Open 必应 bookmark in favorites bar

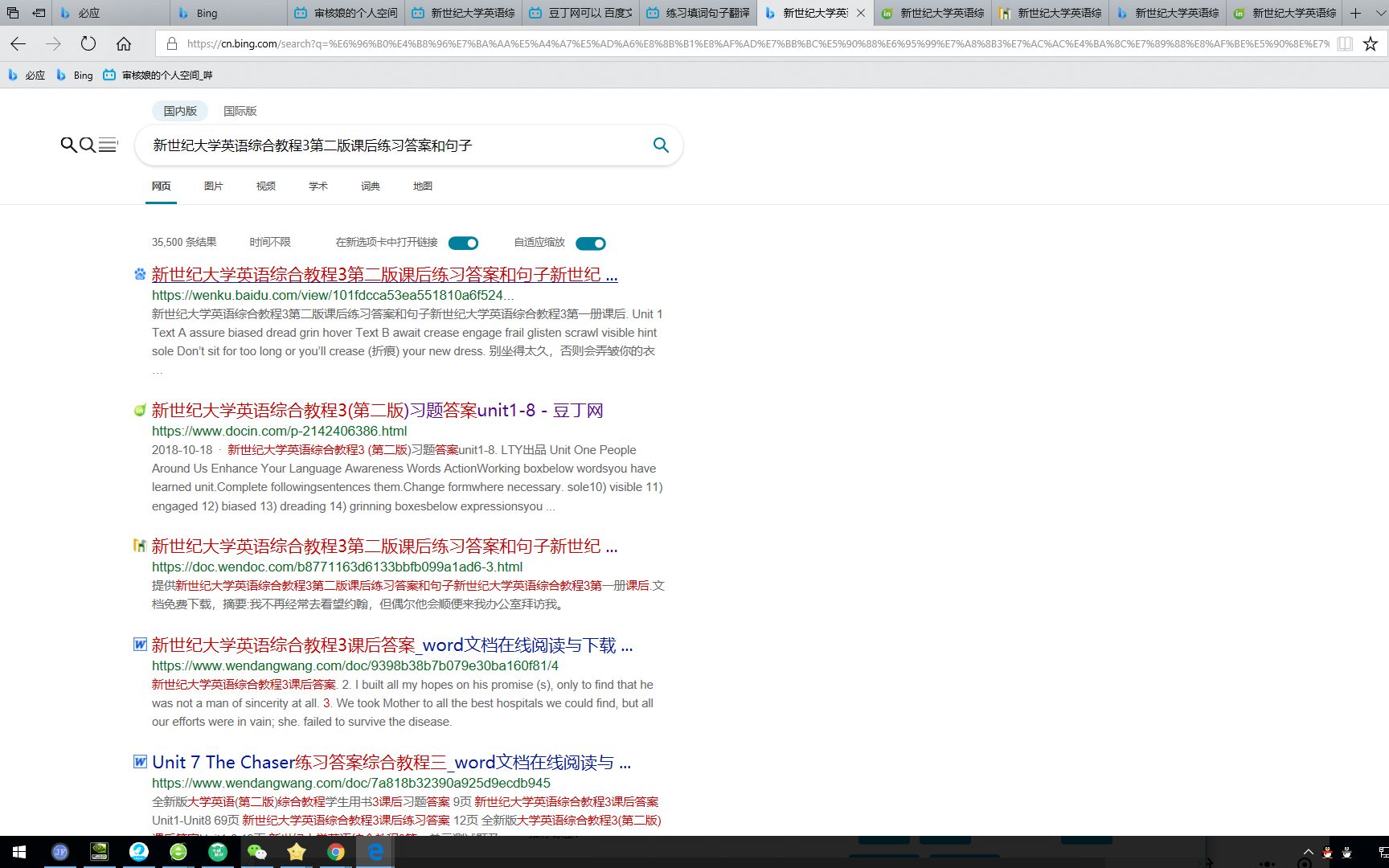coord(27,75)
